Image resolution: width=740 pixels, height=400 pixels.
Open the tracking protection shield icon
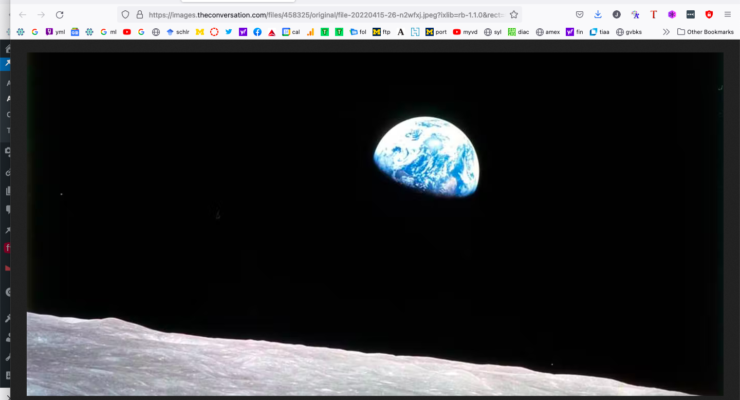[125, 15]
